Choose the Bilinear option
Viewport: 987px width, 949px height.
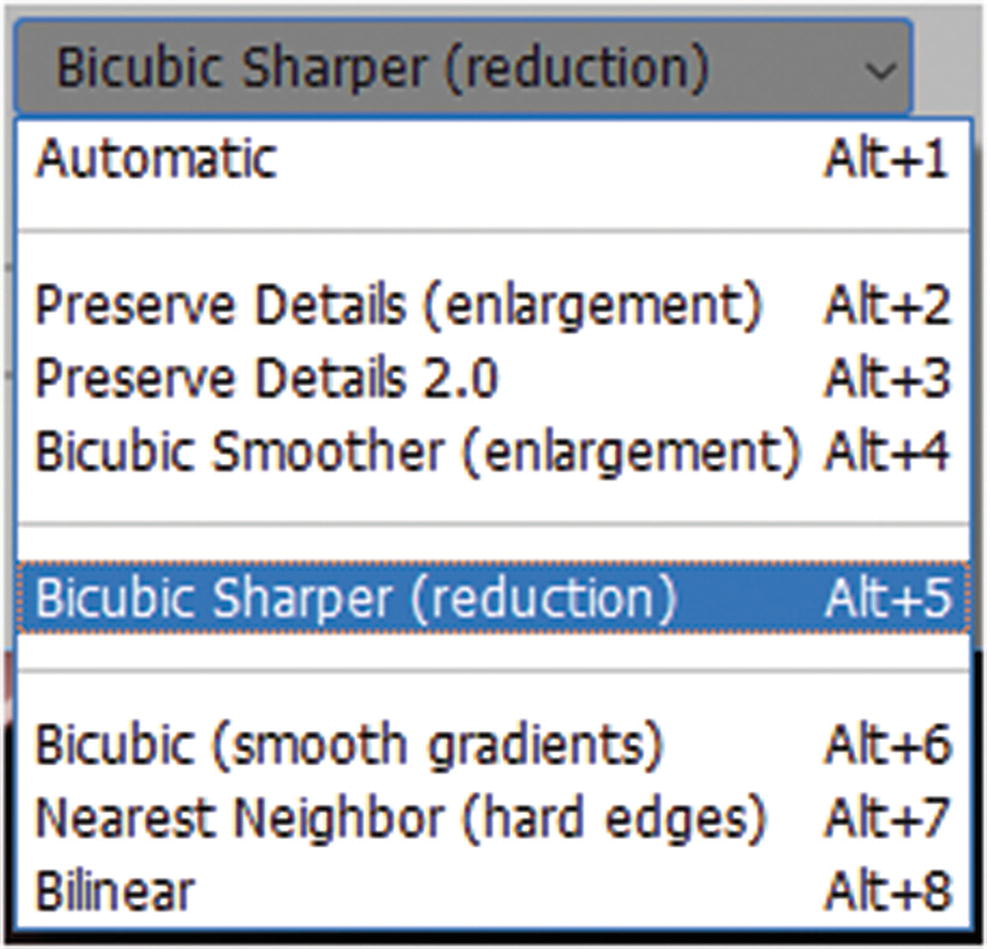point(115,890)
